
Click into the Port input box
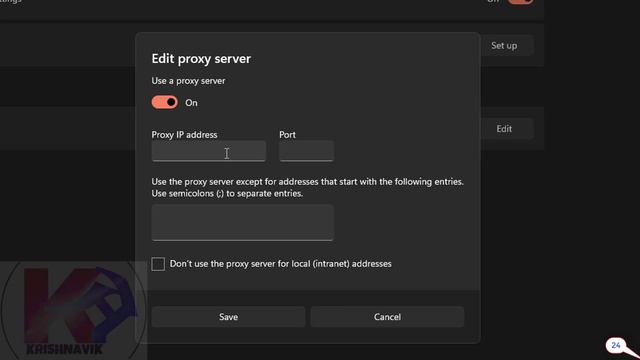click(306, 151)
